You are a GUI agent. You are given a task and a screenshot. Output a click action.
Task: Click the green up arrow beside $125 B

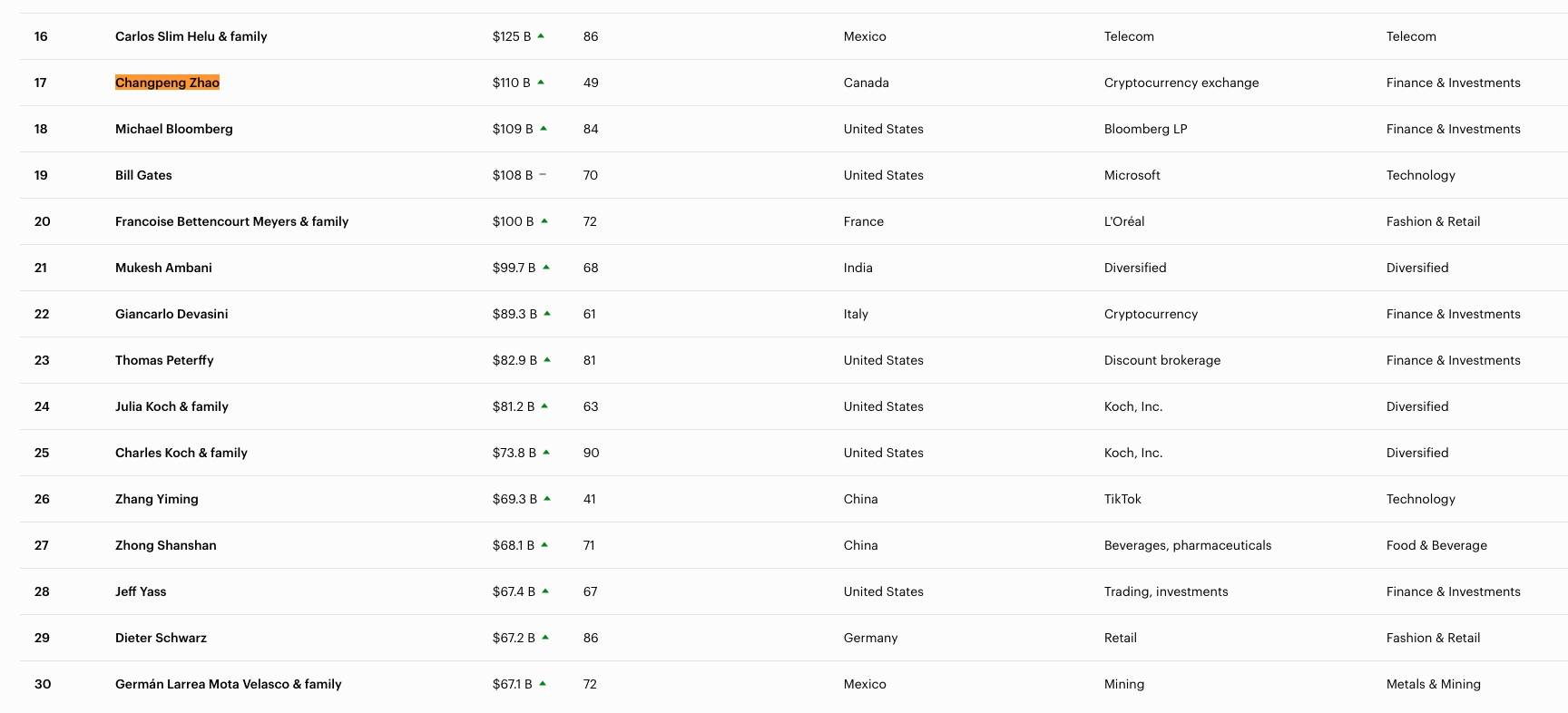click(541, 36)
